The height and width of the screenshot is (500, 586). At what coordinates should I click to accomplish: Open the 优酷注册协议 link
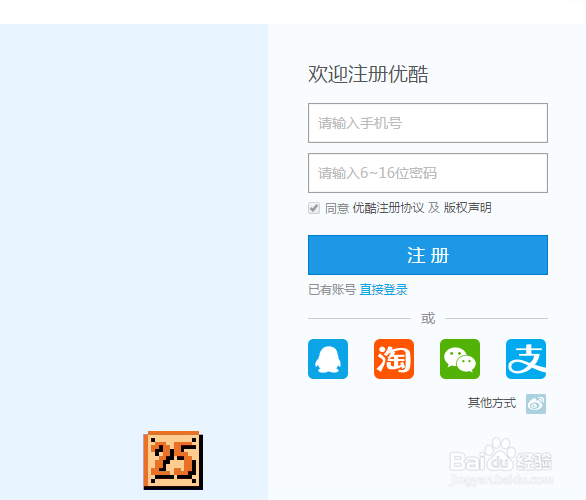click(388, 208)
